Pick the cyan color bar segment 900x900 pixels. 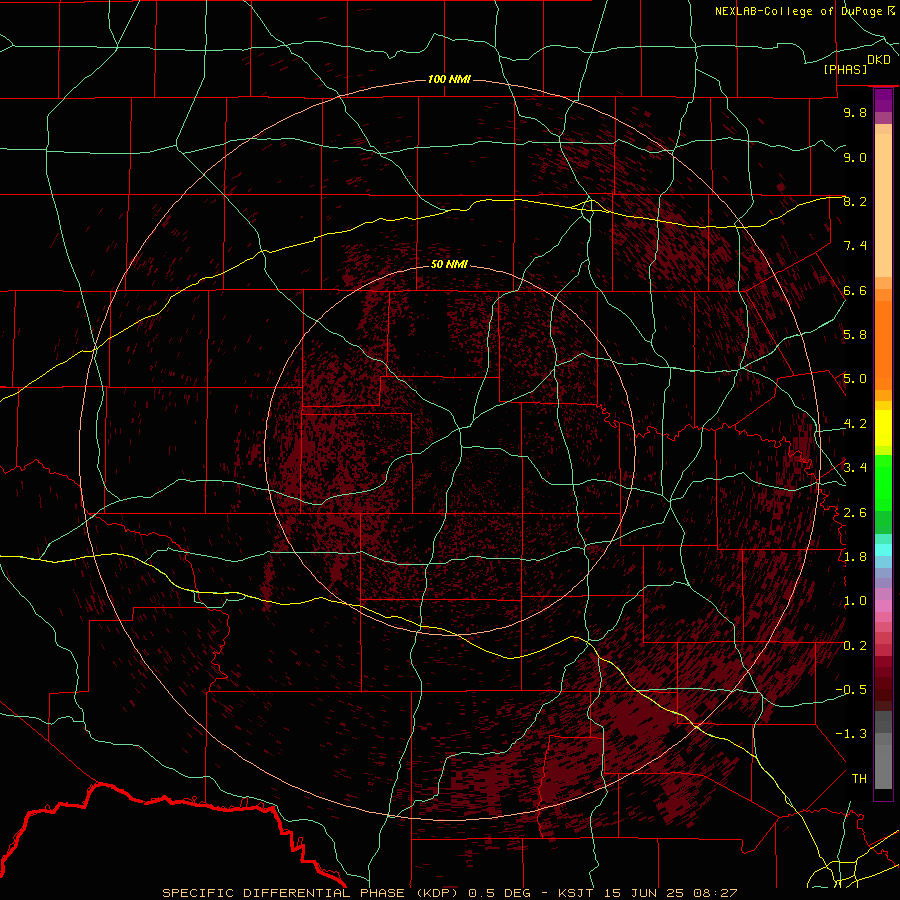[x=883, y=550]
